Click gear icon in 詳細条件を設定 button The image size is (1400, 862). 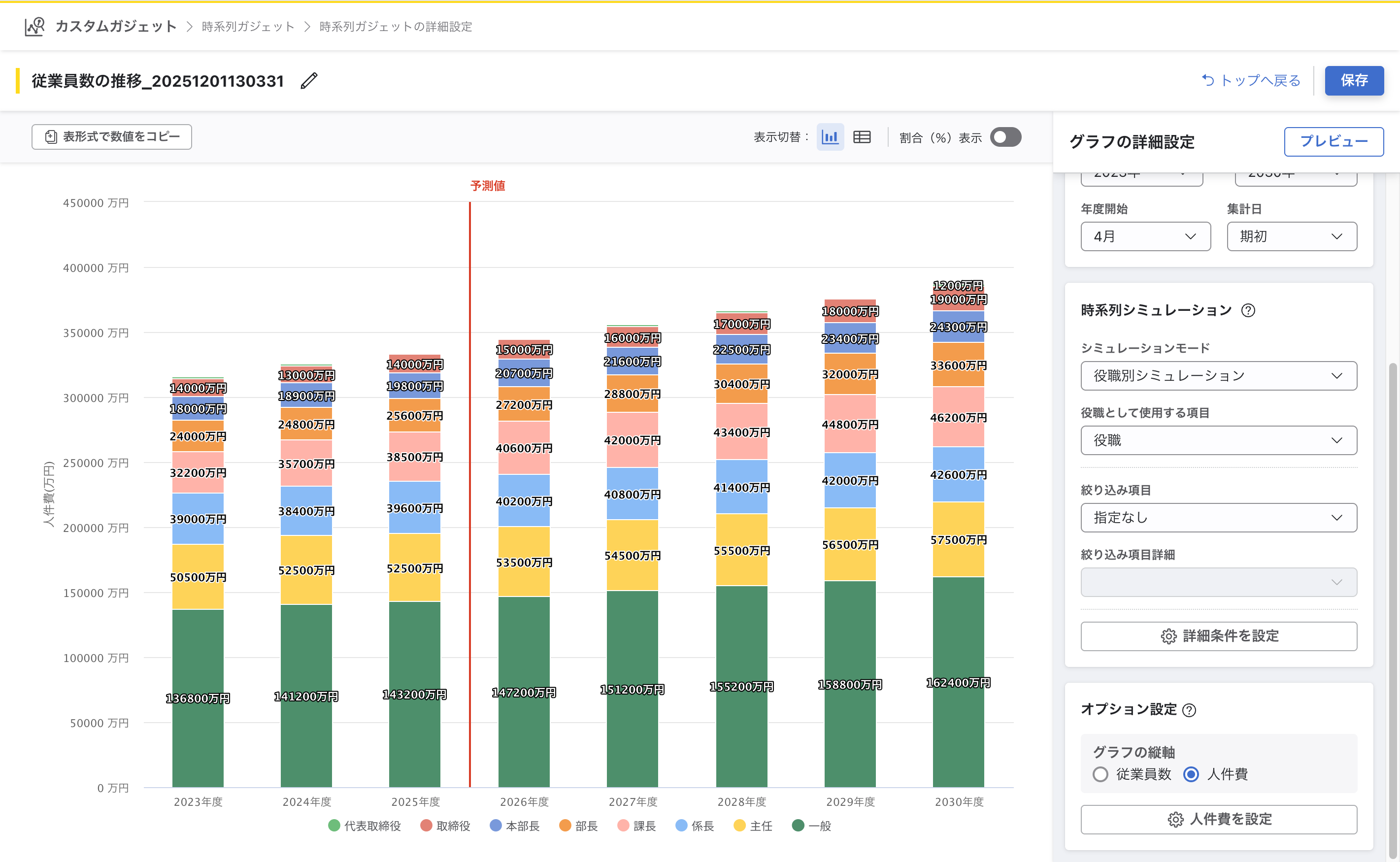click(1168, 636)
